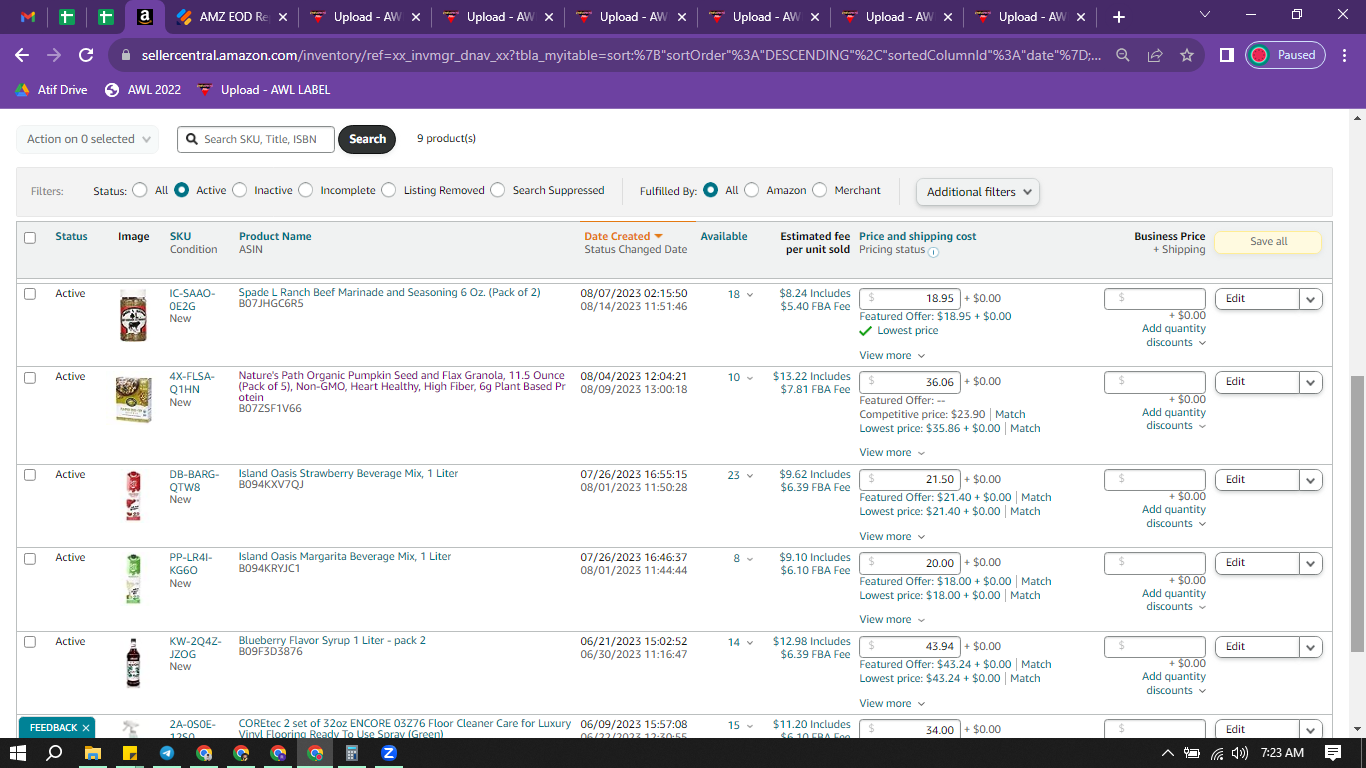Choose the Inactive status filter
The width and height of the screenshot is (1366, 768).
coord(240,190)
